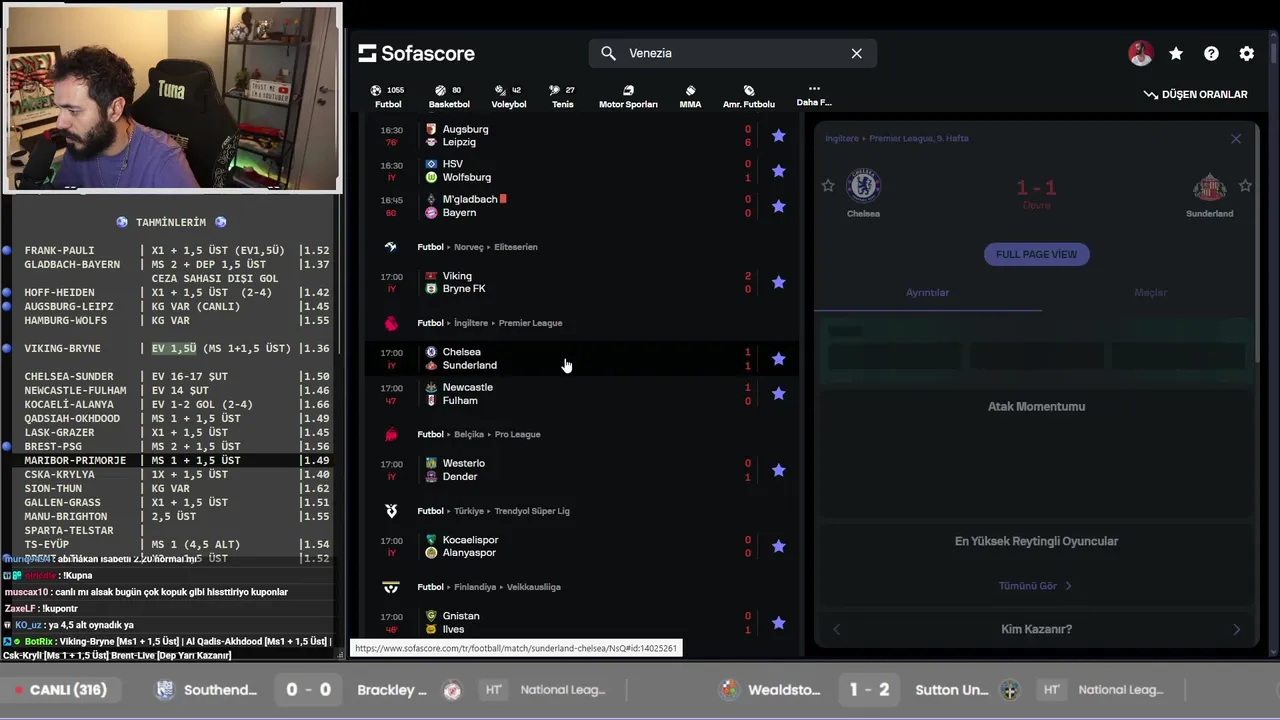
Task: Go to next Kim Kazanır card
Action: click(x=1236, y=629)
